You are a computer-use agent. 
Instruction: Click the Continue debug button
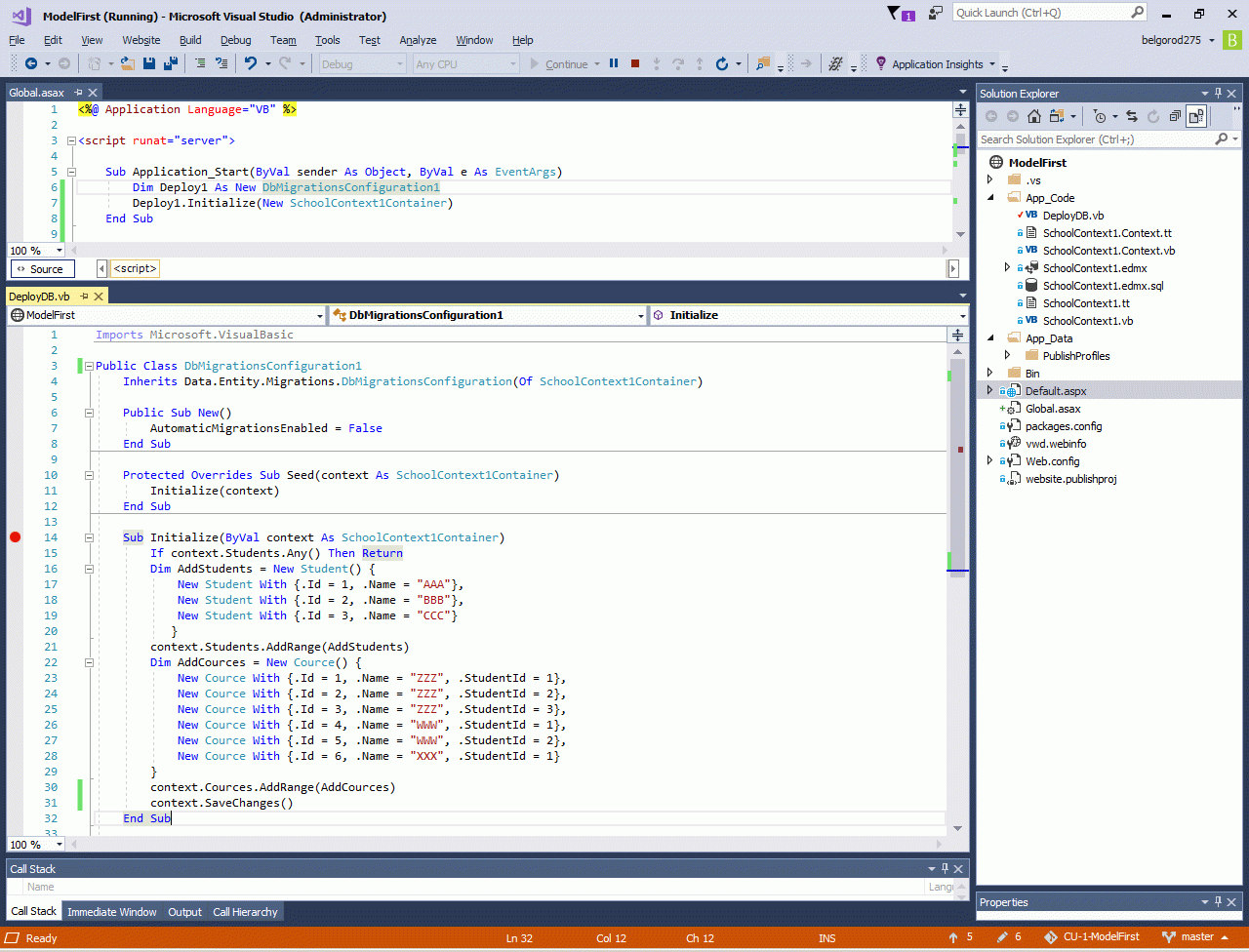tap(559, 64)
